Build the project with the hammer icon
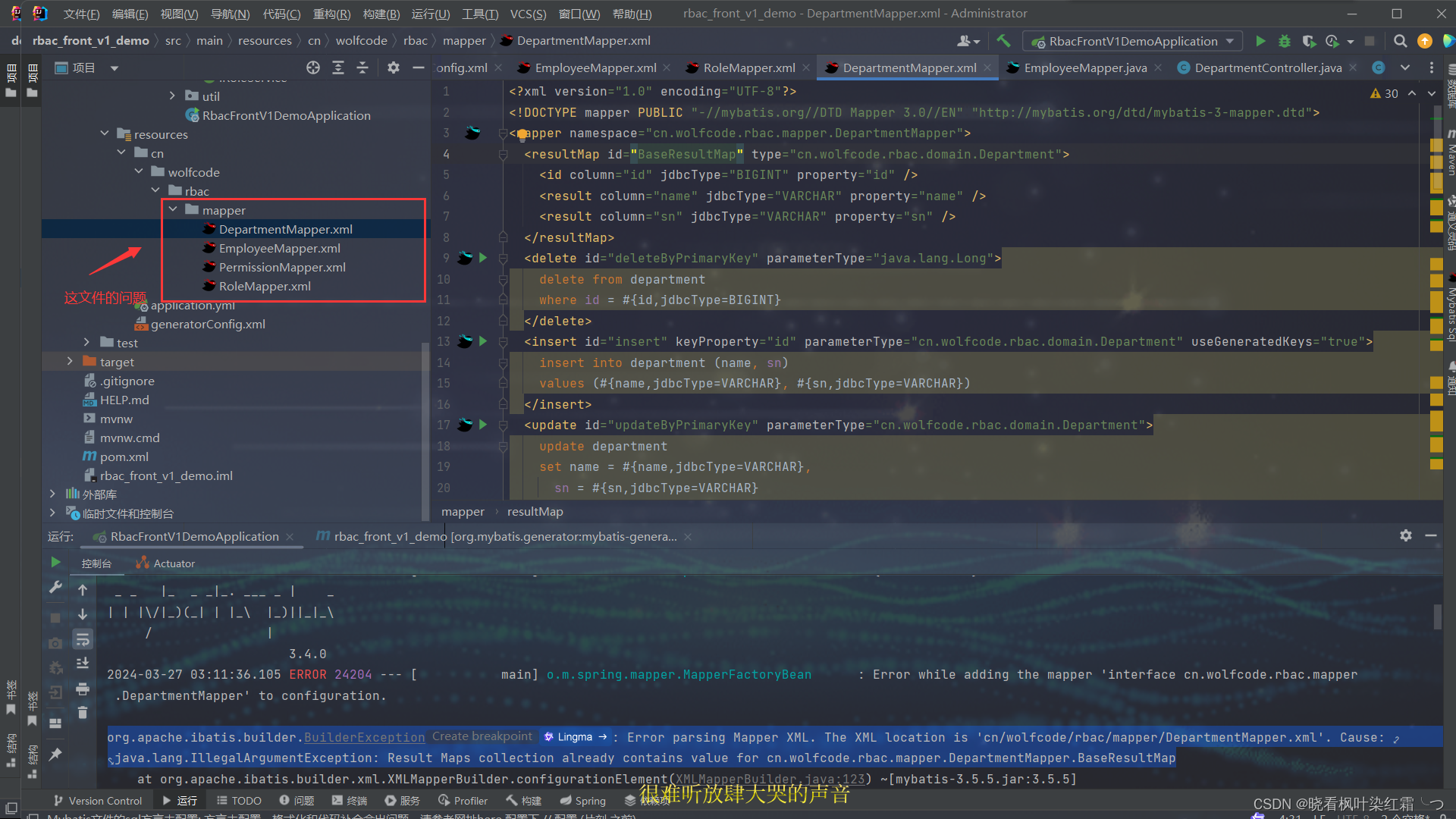The image size is (1456, 819). coord(1003,41)
